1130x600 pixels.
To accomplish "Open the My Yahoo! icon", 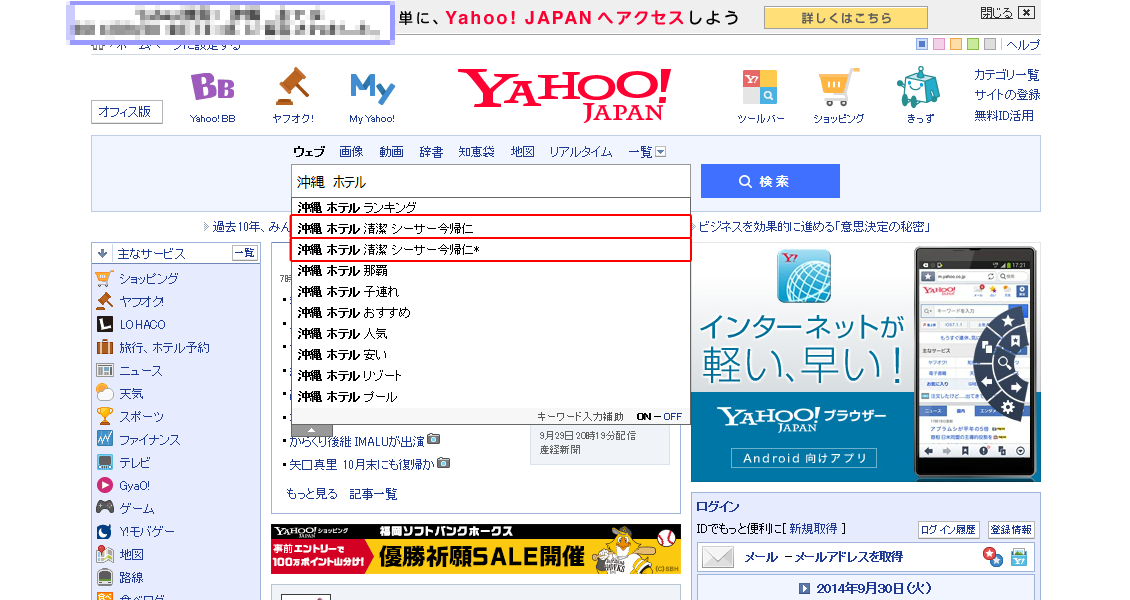I will [372, 89].
